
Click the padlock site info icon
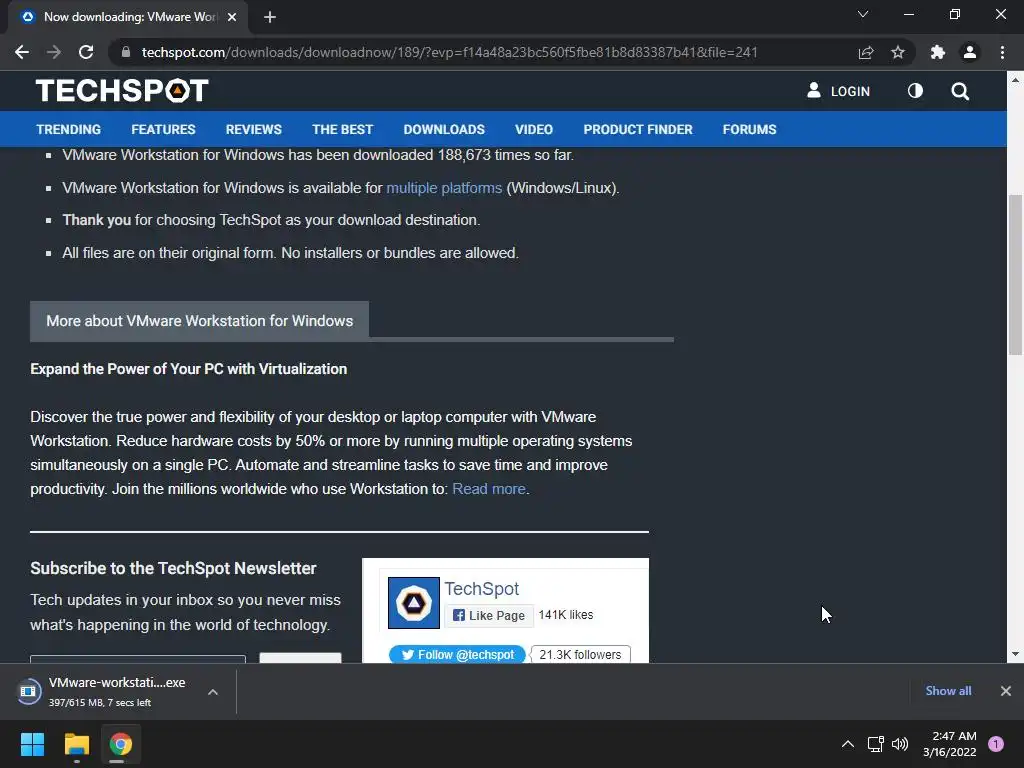[126, 52]
